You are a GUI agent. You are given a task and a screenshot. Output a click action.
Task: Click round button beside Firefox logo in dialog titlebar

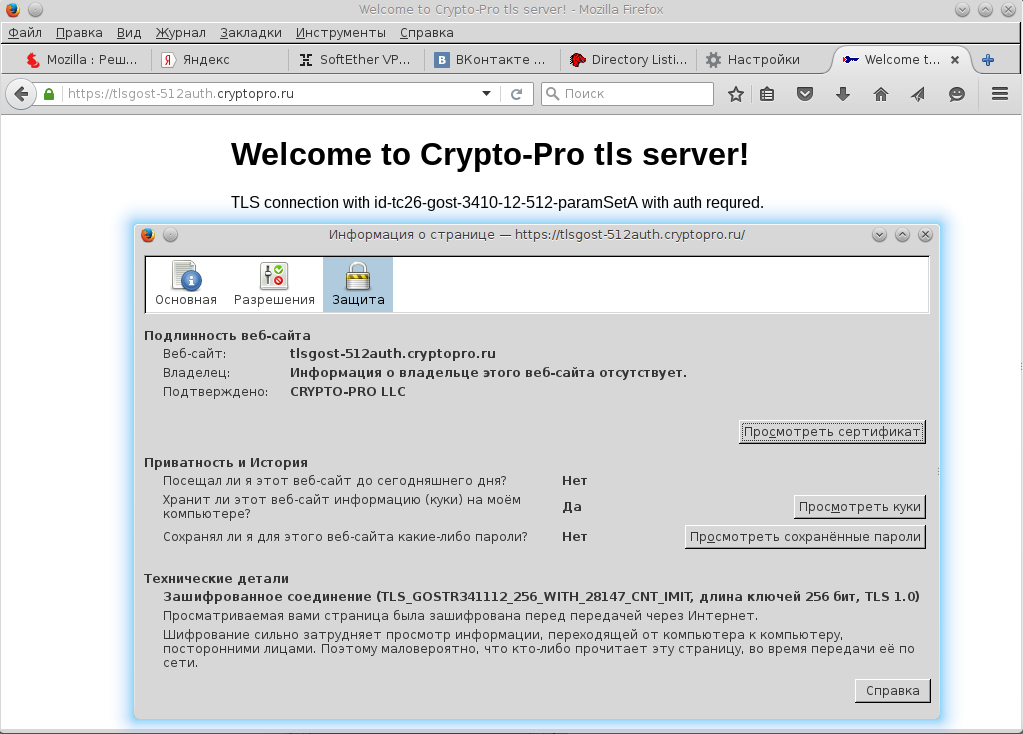[170, 235]
